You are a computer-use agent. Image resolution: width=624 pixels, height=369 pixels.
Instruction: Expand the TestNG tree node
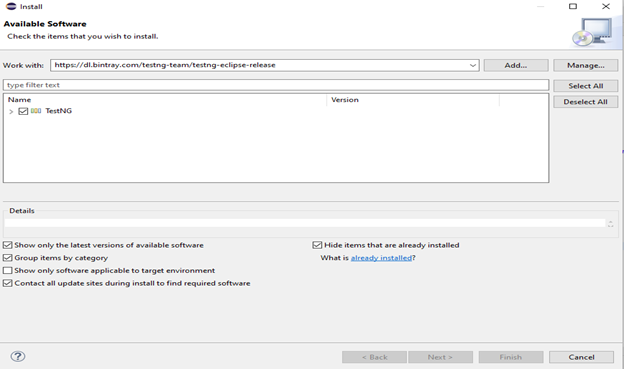[x=11, y=111]
